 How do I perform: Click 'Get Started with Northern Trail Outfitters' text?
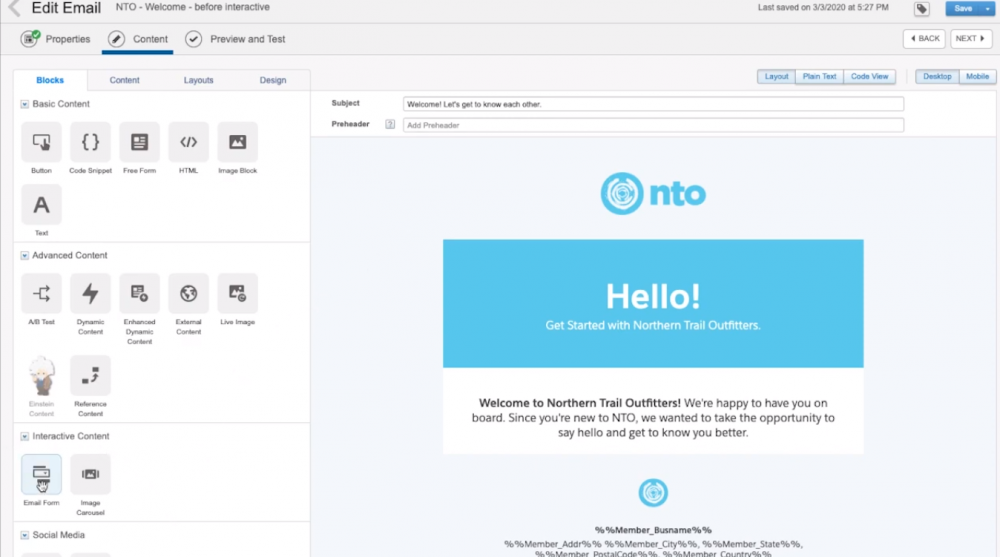pos(653,325)
